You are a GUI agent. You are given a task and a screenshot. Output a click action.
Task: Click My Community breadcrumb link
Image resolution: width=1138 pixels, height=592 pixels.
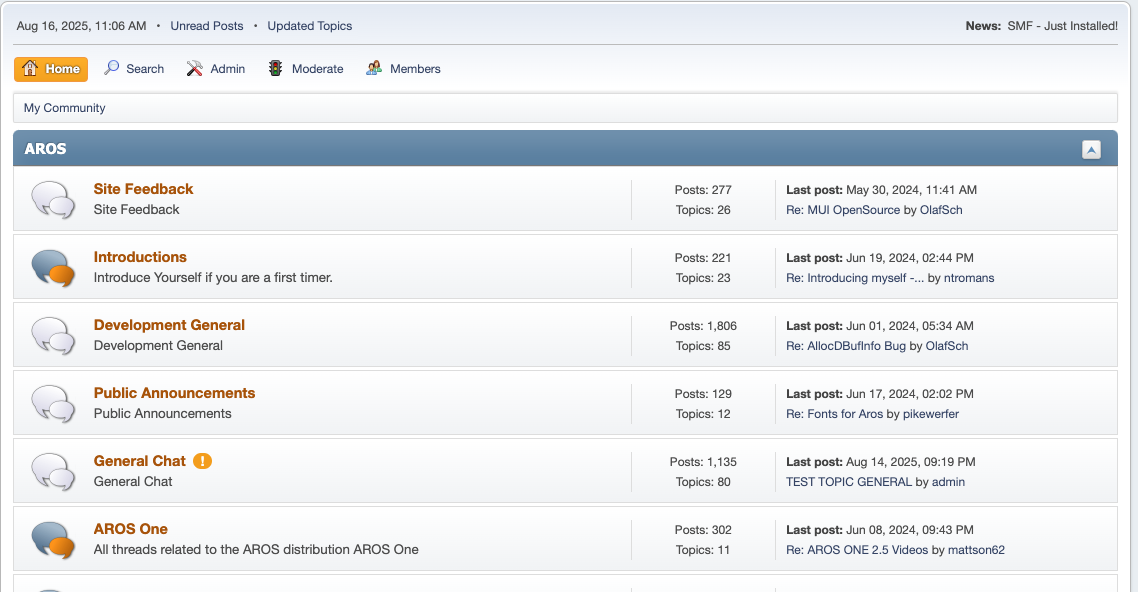(x=65, y=108)
